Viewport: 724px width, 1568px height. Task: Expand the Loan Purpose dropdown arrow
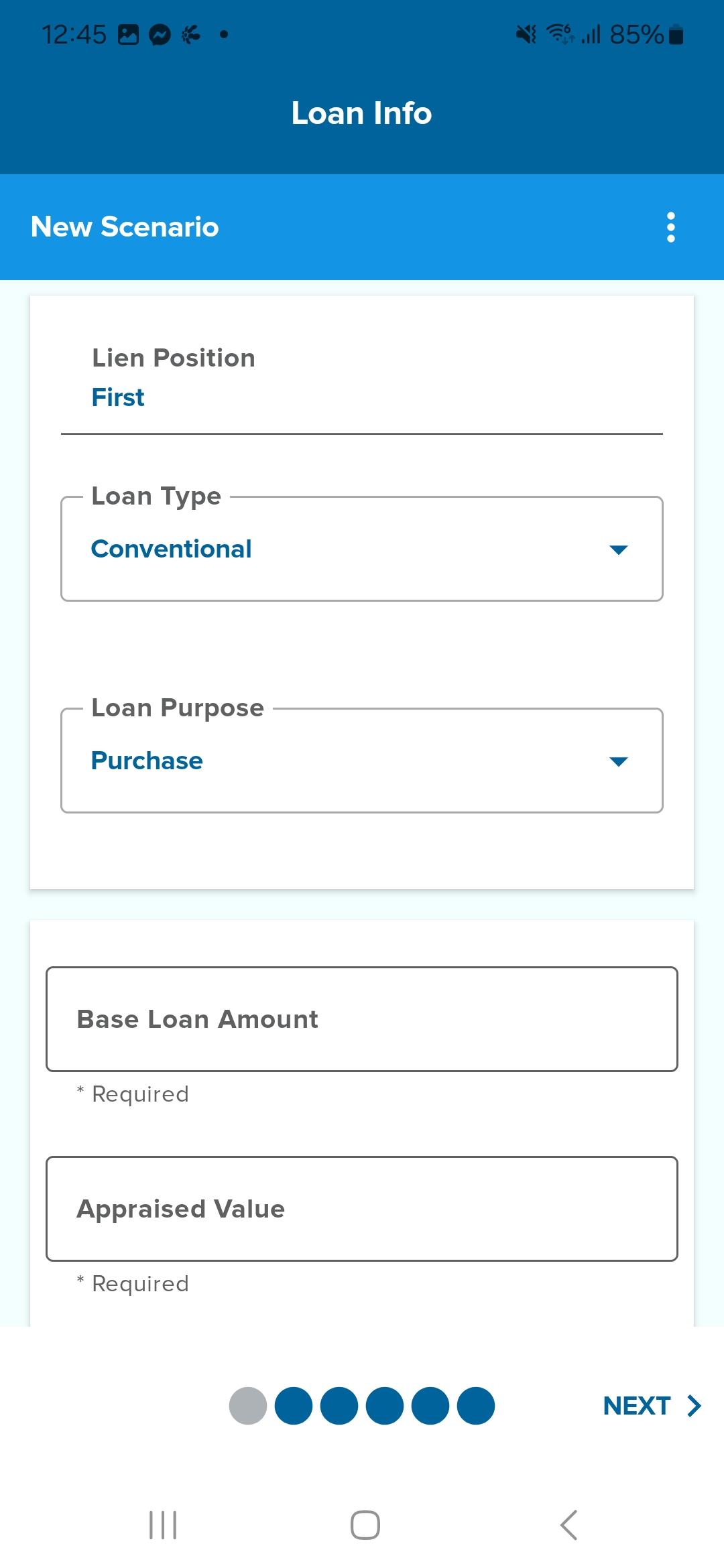[618, 761]
